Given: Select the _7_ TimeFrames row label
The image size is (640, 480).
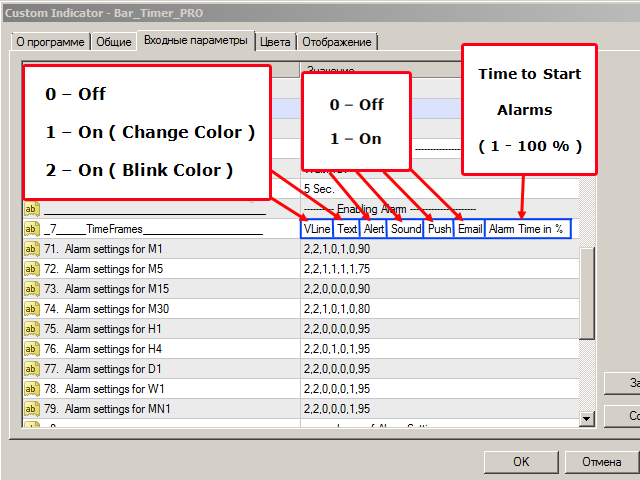Looking at the screenshot, I should click(150, 229).
